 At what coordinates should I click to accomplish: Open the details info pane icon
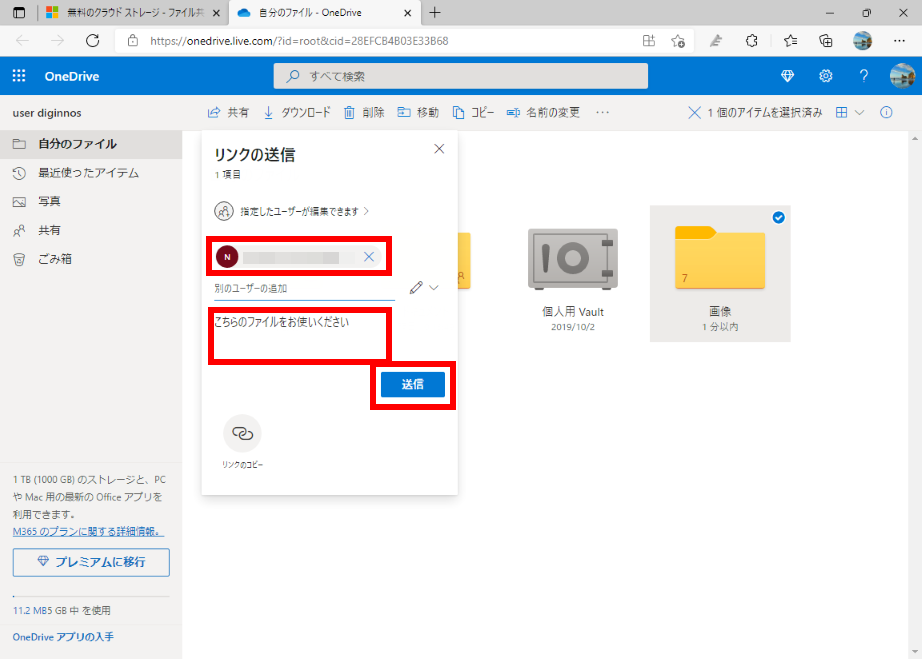886,112
